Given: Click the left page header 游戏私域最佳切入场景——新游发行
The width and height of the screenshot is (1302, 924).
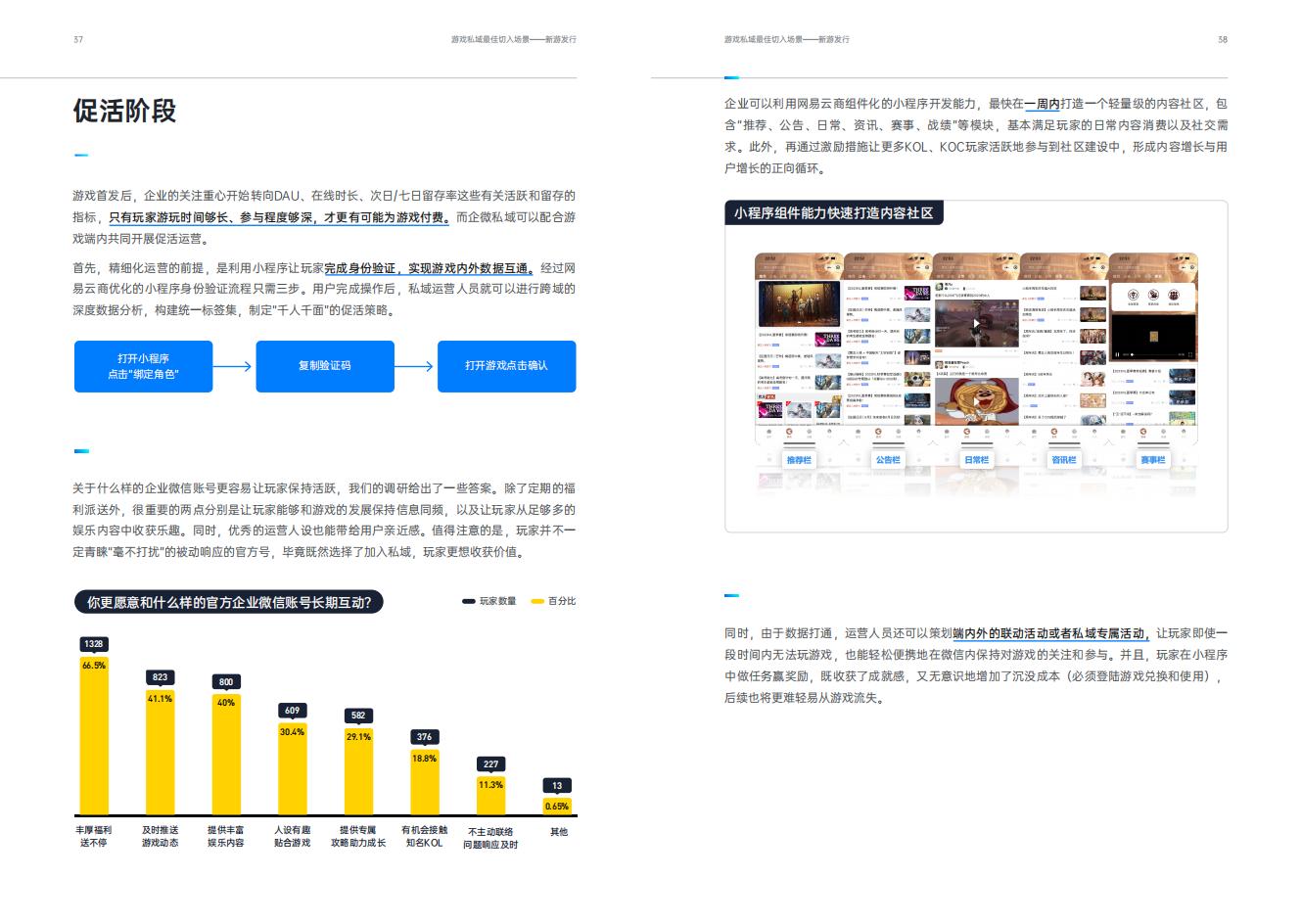Looking at the screenshot, I should 513,40.
